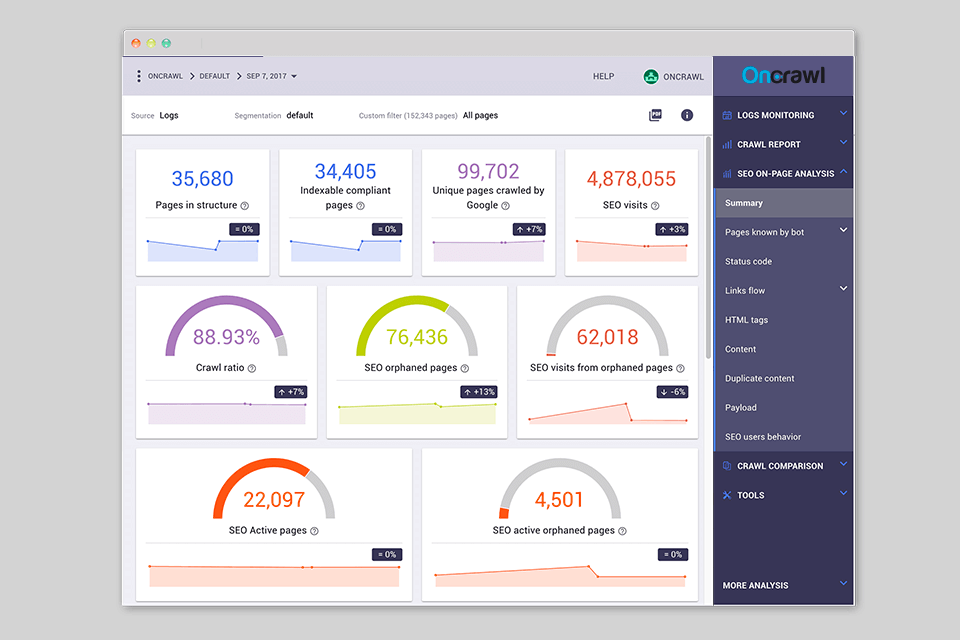Click the +13% trend badge

479,392
